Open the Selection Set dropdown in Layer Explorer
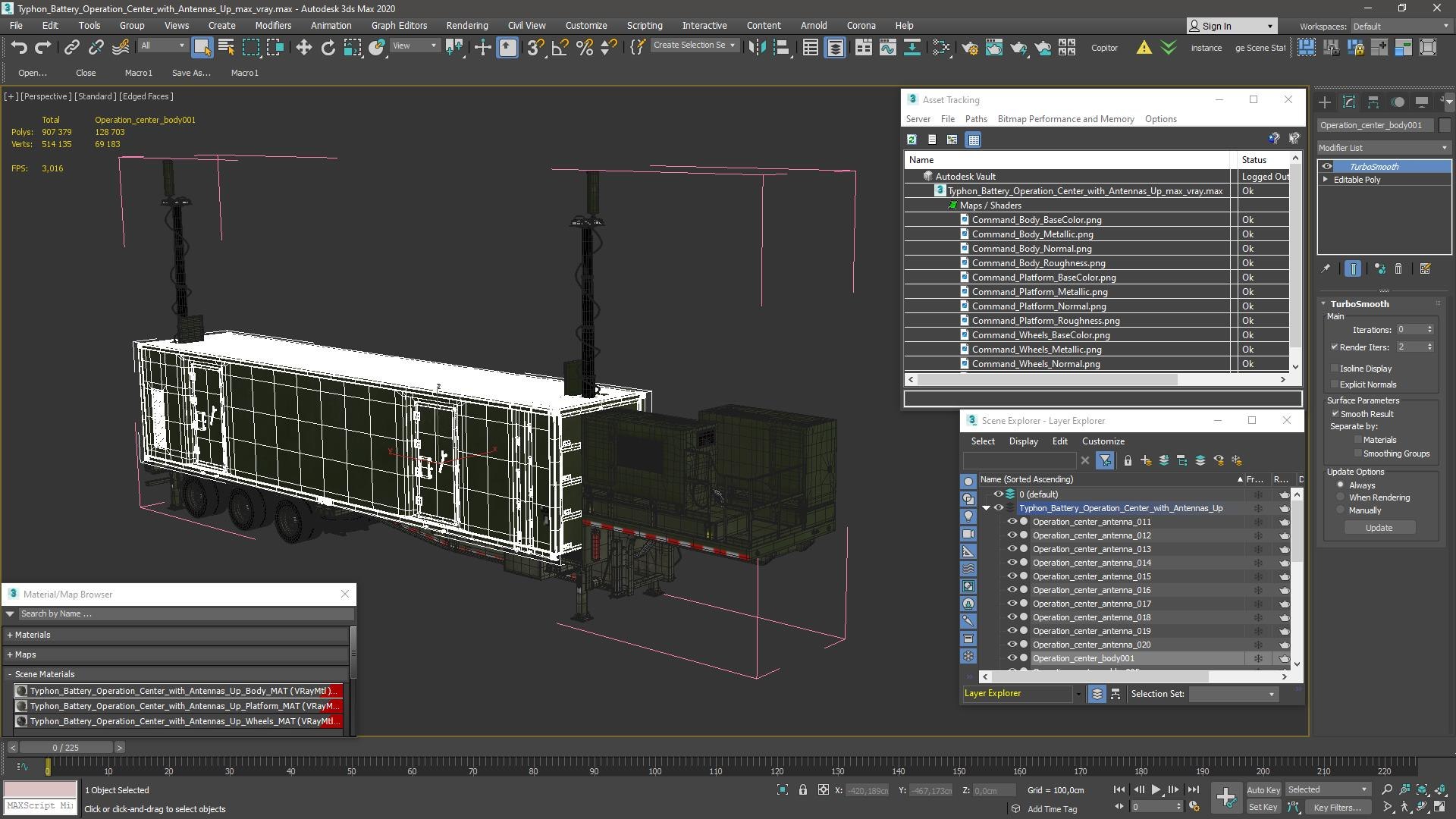The image size is (1456, 819). [1233, 694]
